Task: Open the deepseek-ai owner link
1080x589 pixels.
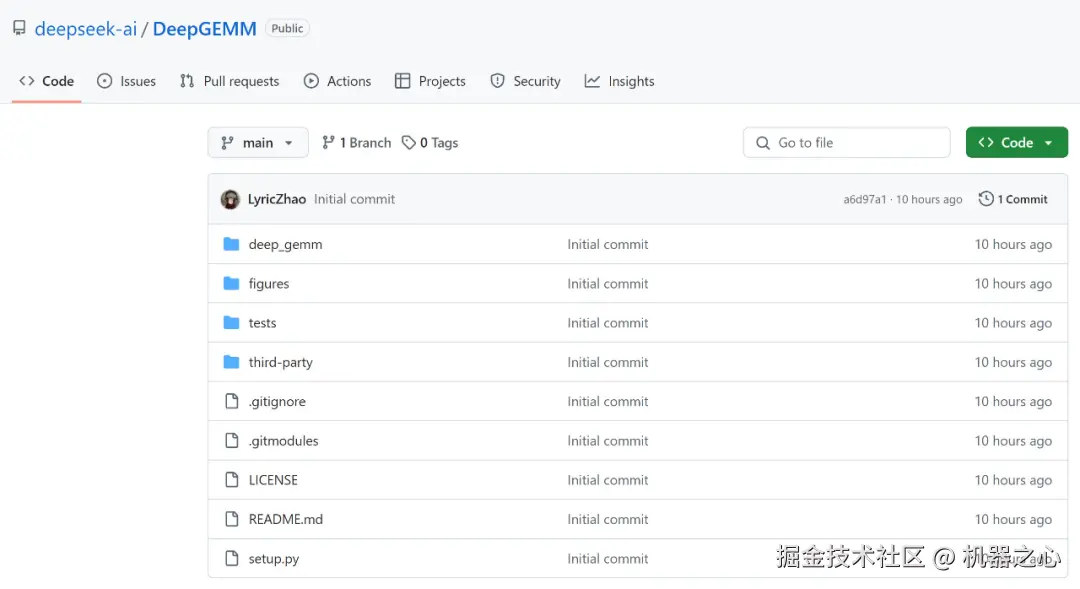Action: coord(85,29)
